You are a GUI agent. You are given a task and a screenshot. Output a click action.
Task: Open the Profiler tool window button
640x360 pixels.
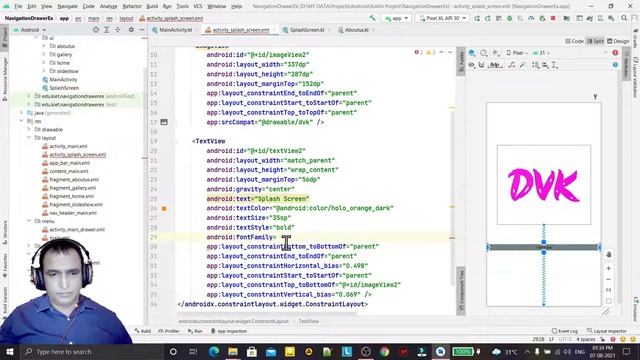pyautogui.click(x=169, y=331)
